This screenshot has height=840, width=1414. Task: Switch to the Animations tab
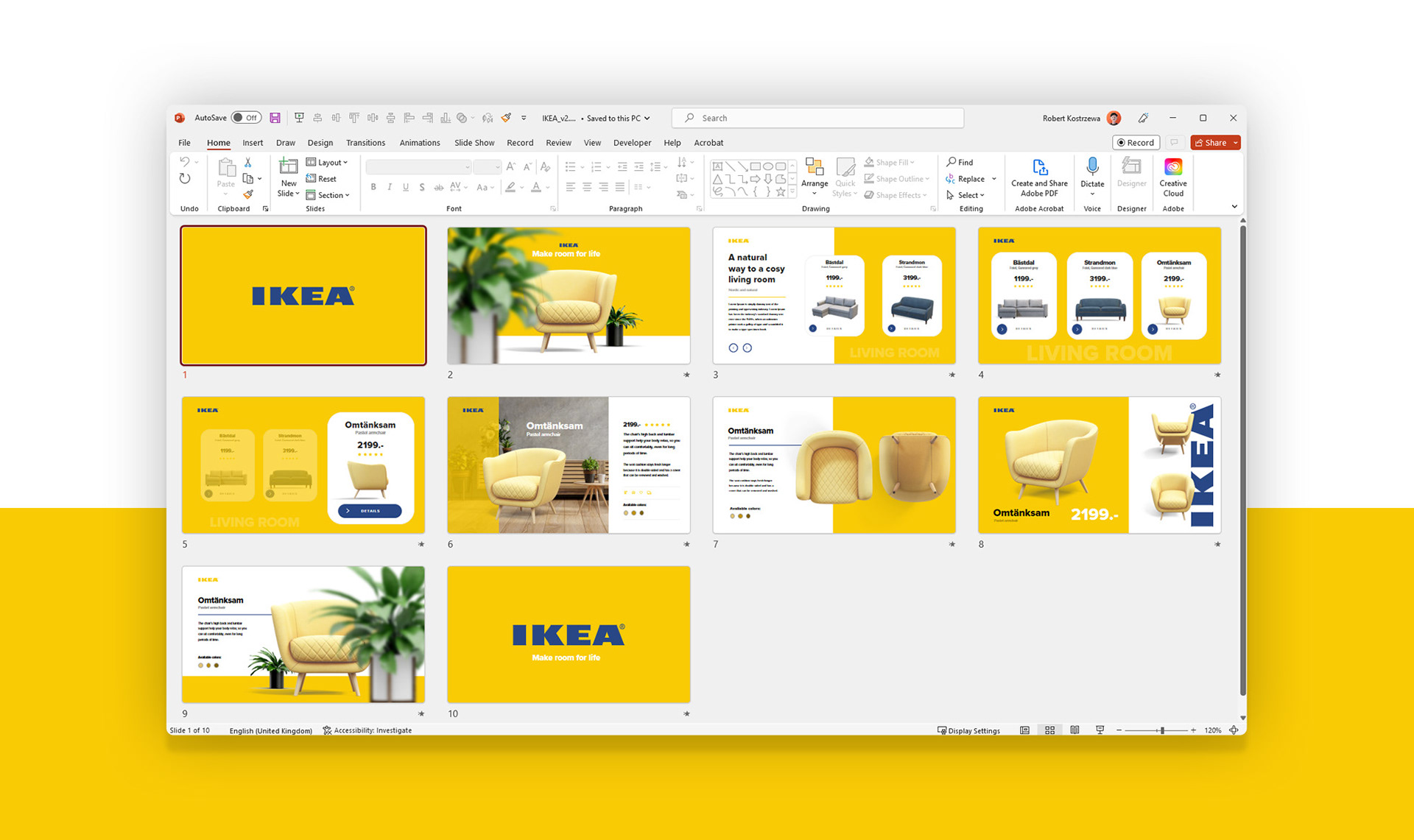point(420,143)
